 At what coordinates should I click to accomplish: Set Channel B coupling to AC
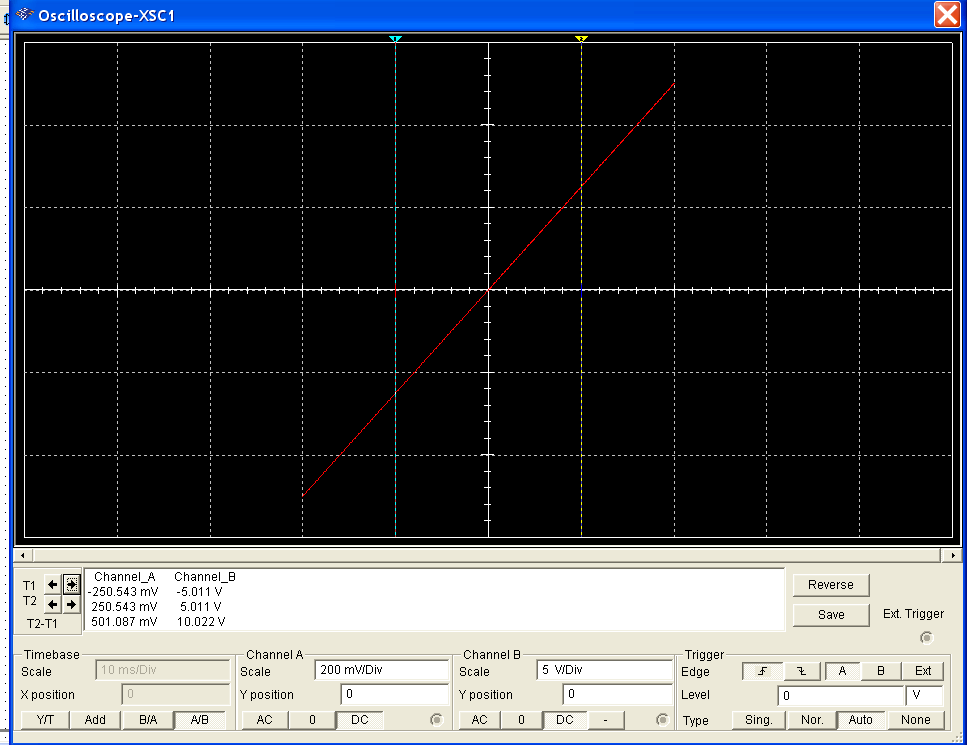point(479,720)
